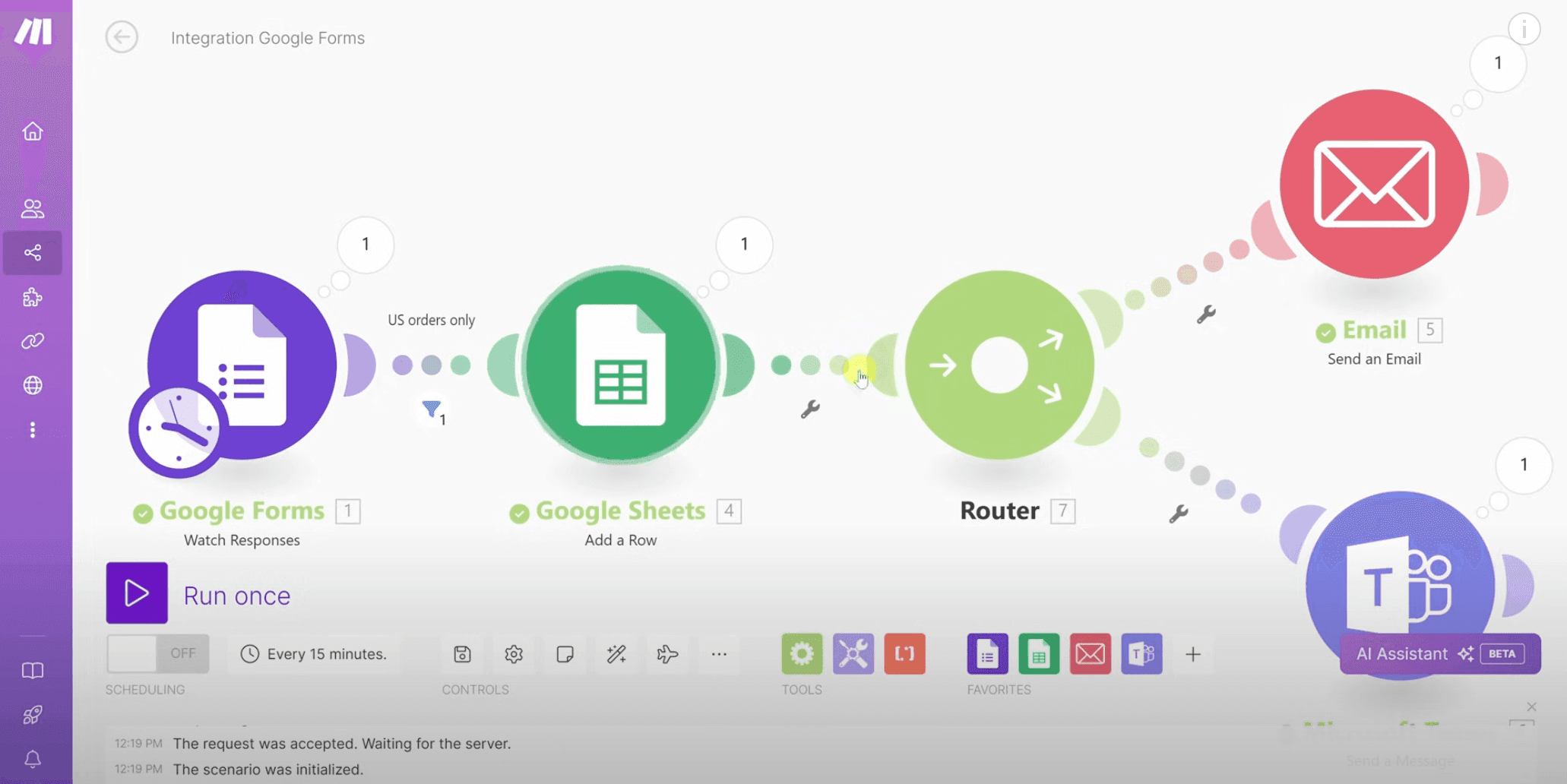This screenshot has width=1567, height=784.
Task: Open Every 15 minutes schedule settings
Action: 314,654
